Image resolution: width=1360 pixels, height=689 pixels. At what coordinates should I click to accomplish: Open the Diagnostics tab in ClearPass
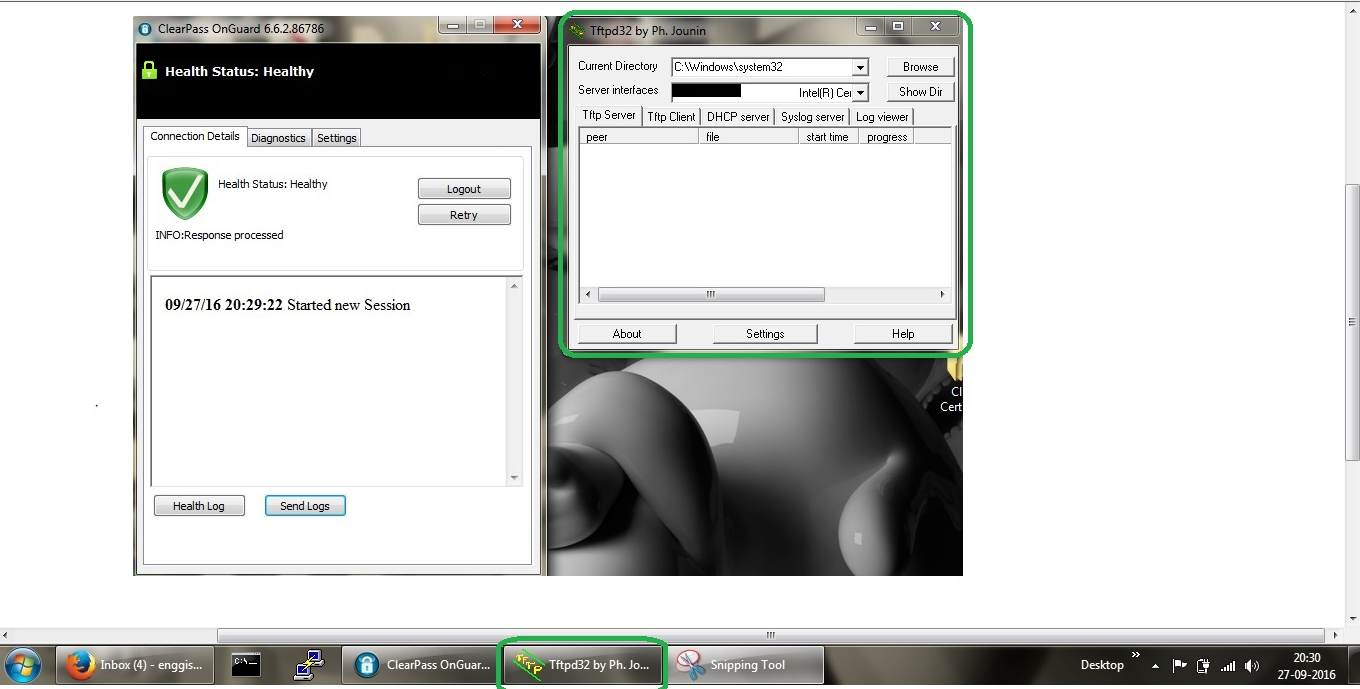pos(278,138)
